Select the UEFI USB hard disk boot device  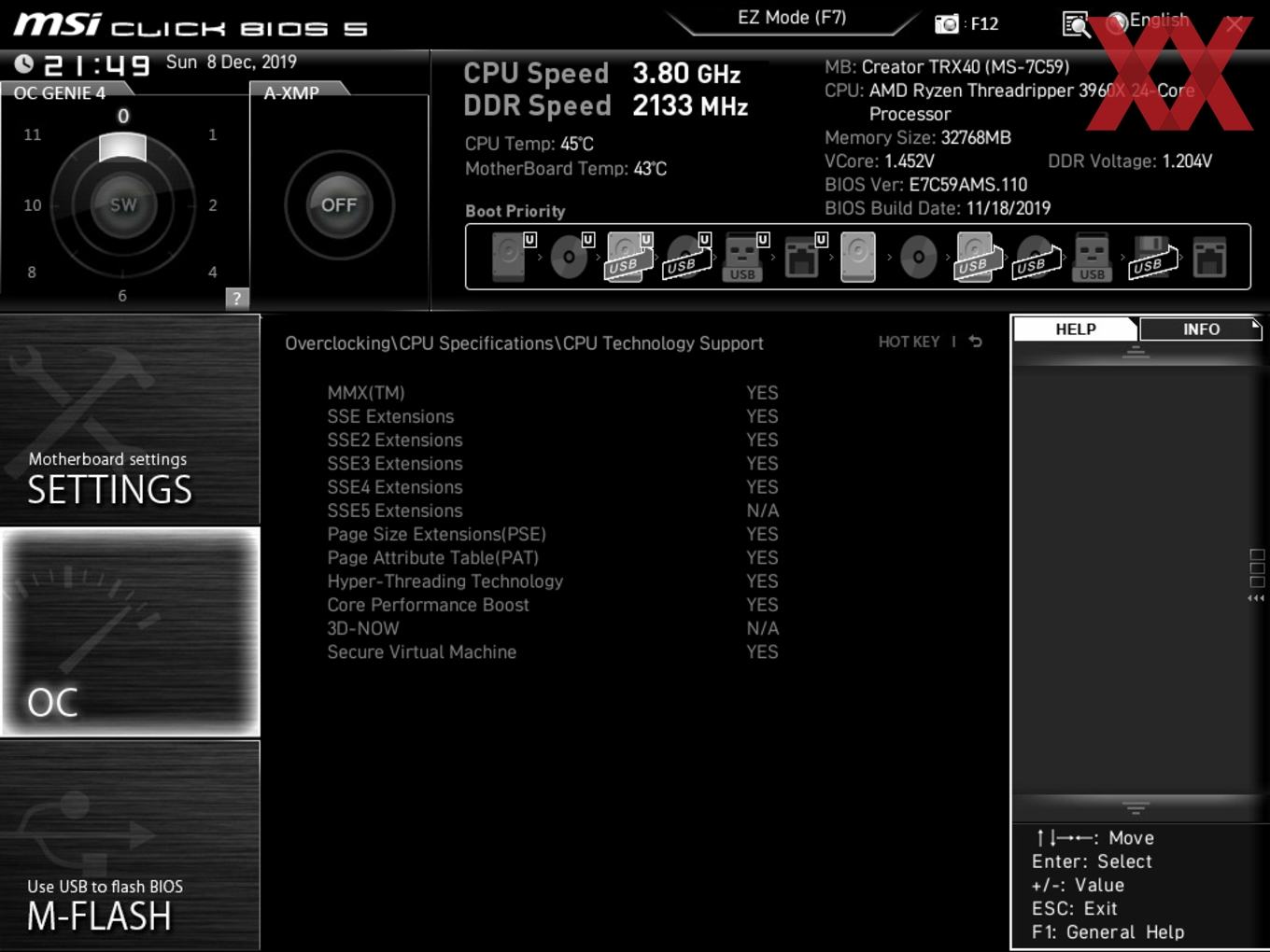[x=628, y=256]
